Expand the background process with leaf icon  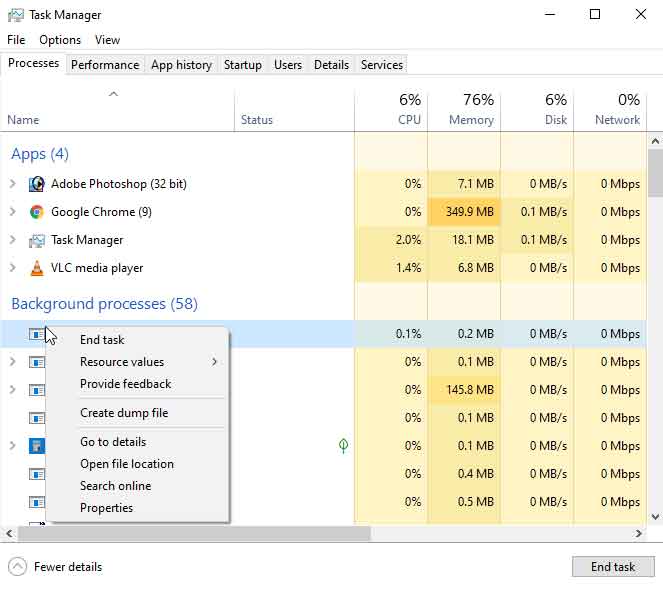[x=13, y=446]
